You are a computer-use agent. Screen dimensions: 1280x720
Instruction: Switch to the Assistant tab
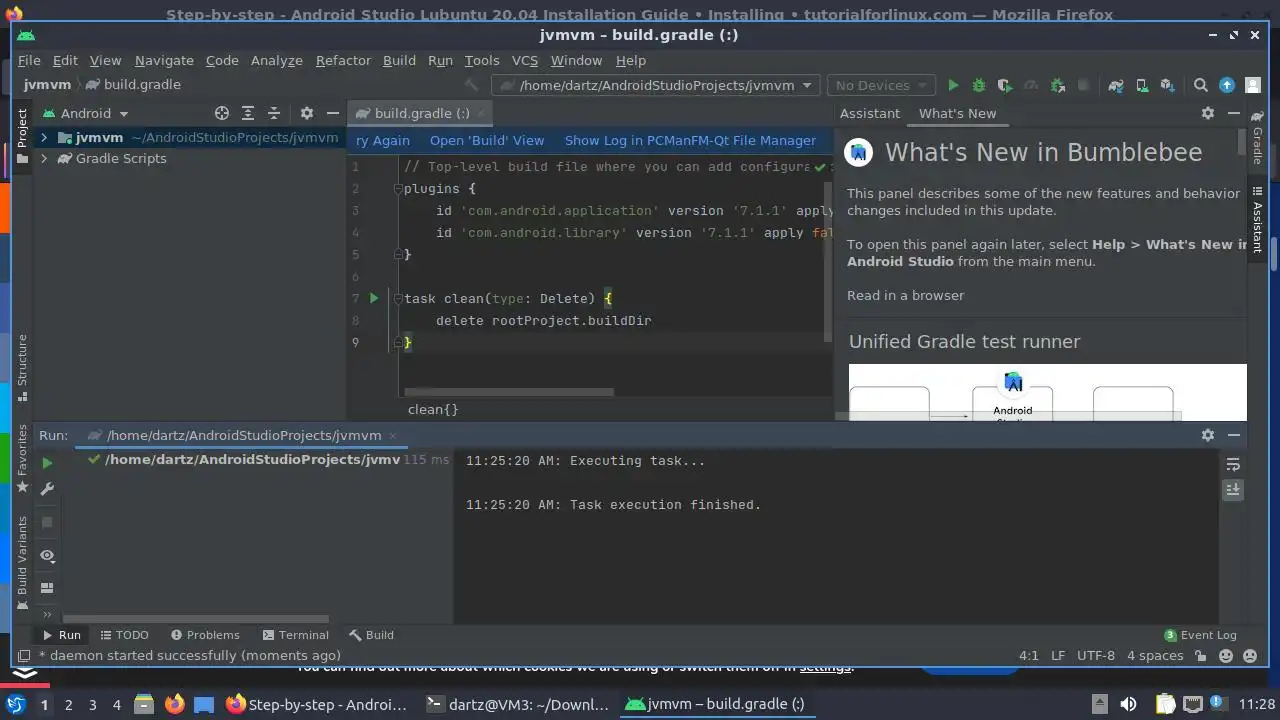click(870, 113)
